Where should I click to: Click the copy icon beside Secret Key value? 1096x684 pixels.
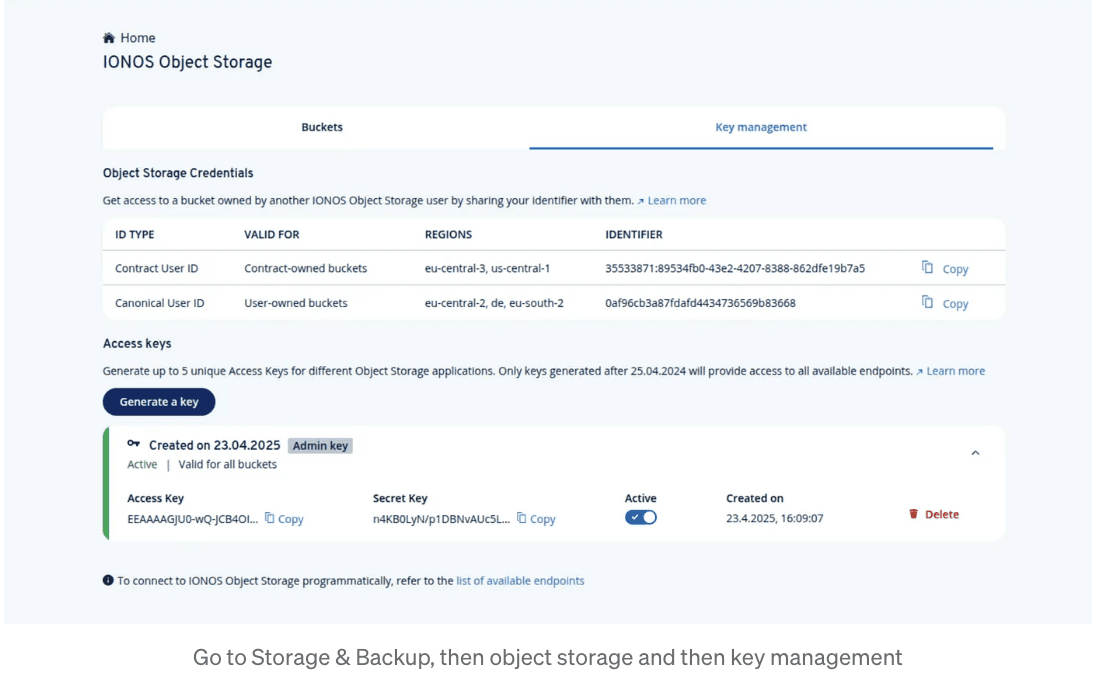click(x=521, y=518)
